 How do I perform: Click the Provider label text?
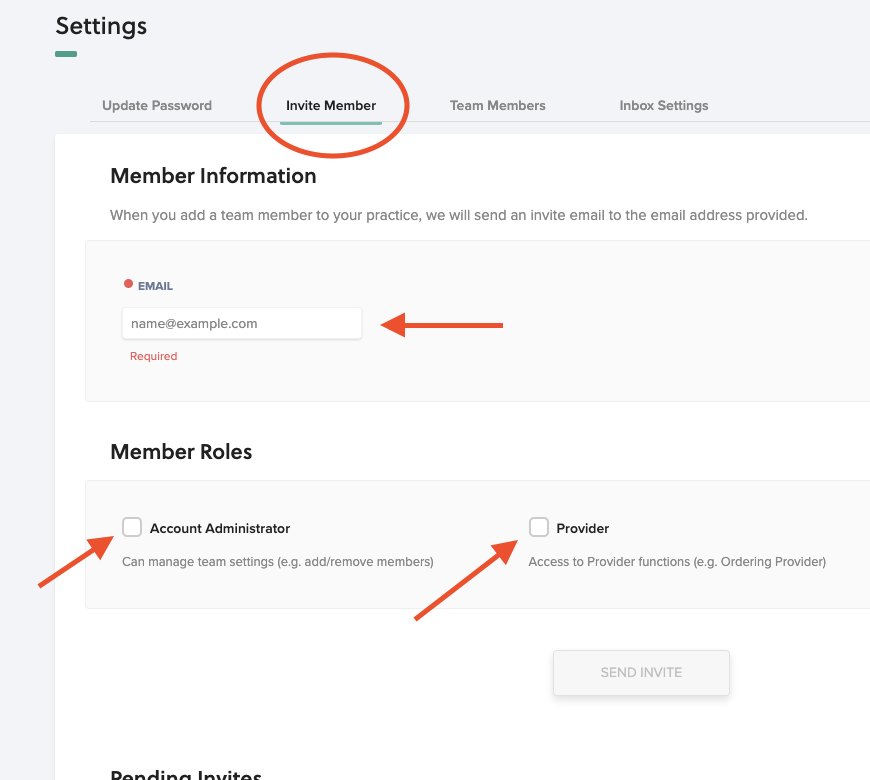[582, 528]
